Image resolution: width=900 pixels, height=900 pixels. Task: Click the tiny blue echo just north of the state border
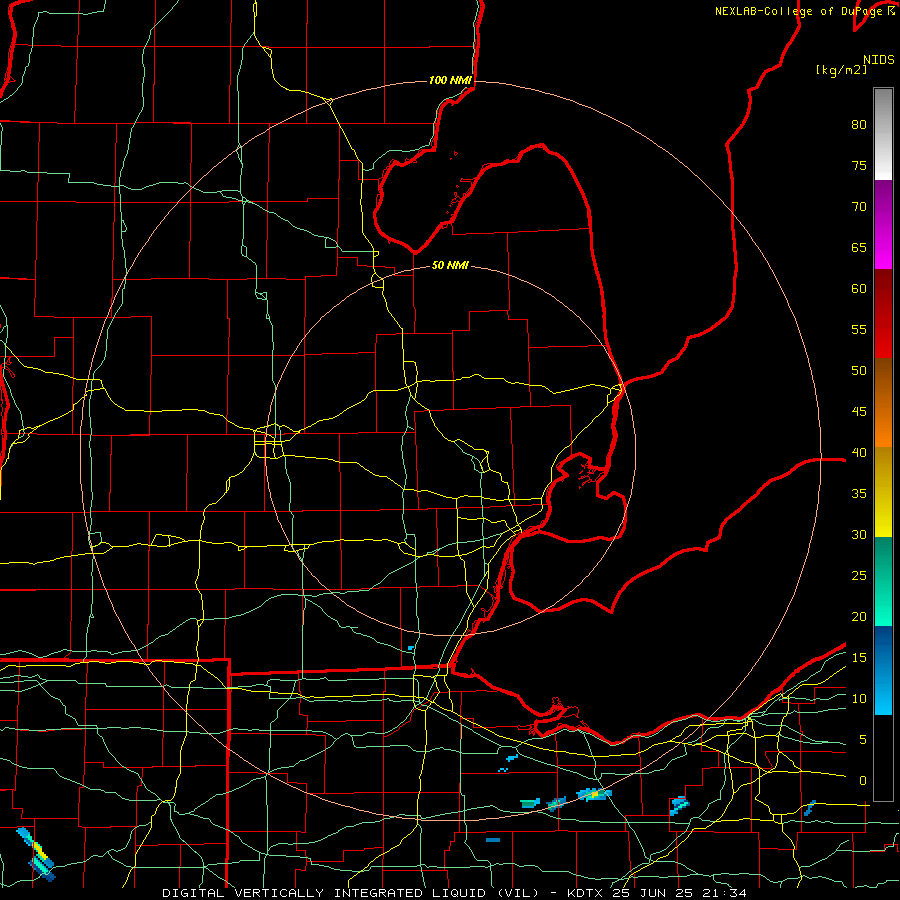point(411,648)
